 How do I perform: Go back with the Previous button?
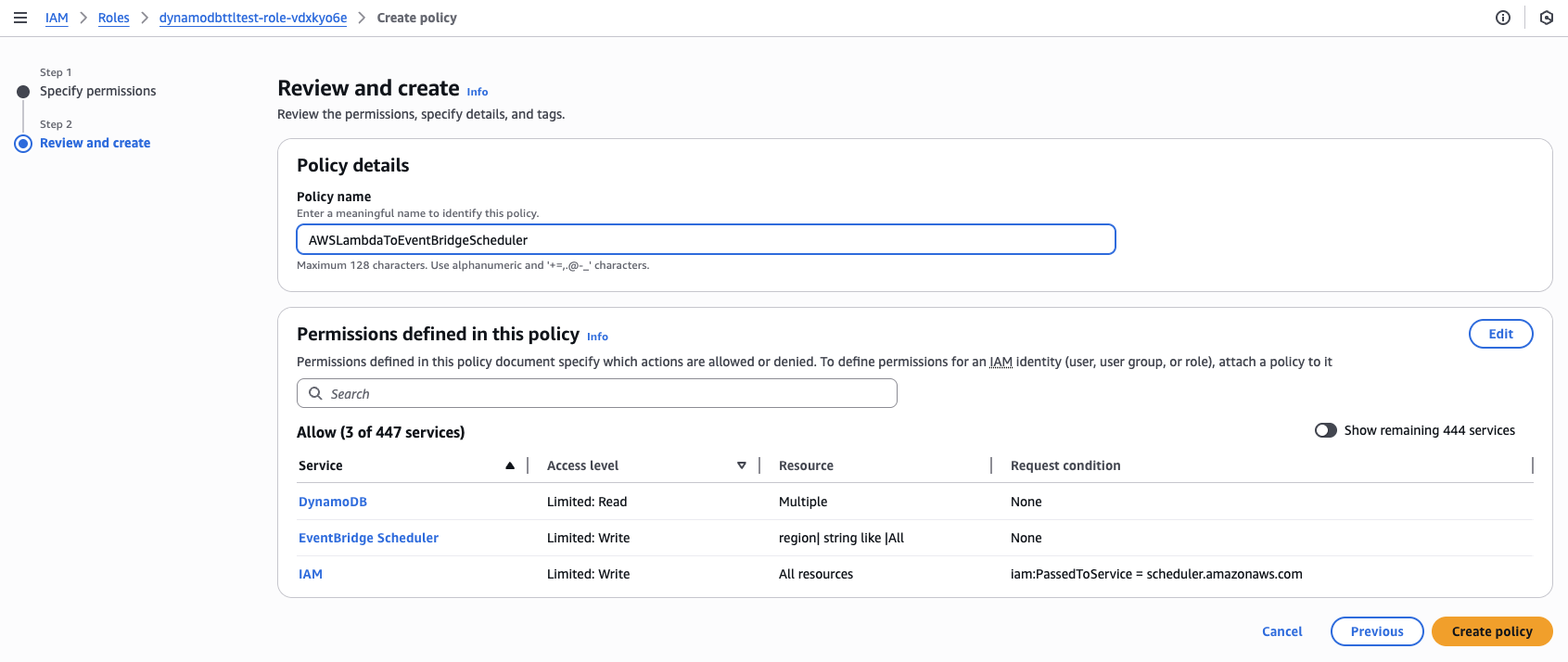click(1376, 631)
